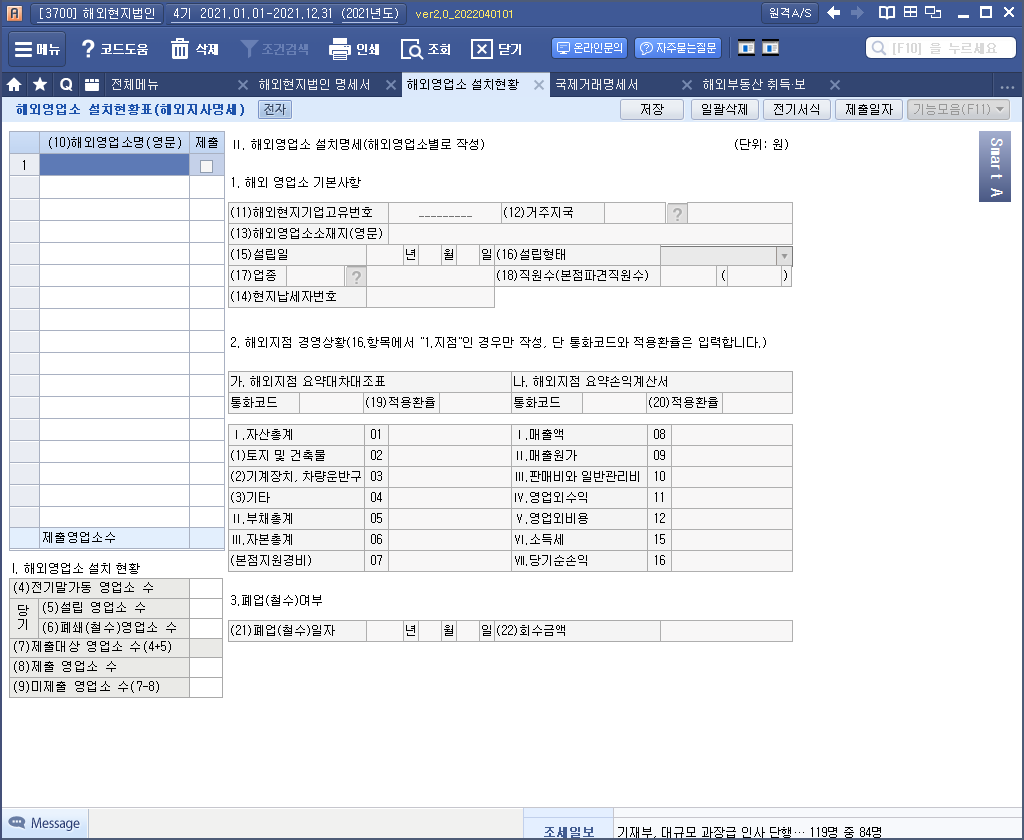The image size is (1024, 840).
Task: Switch to 해외부동산 취득·보 tab
Action: tap(754, 84)
